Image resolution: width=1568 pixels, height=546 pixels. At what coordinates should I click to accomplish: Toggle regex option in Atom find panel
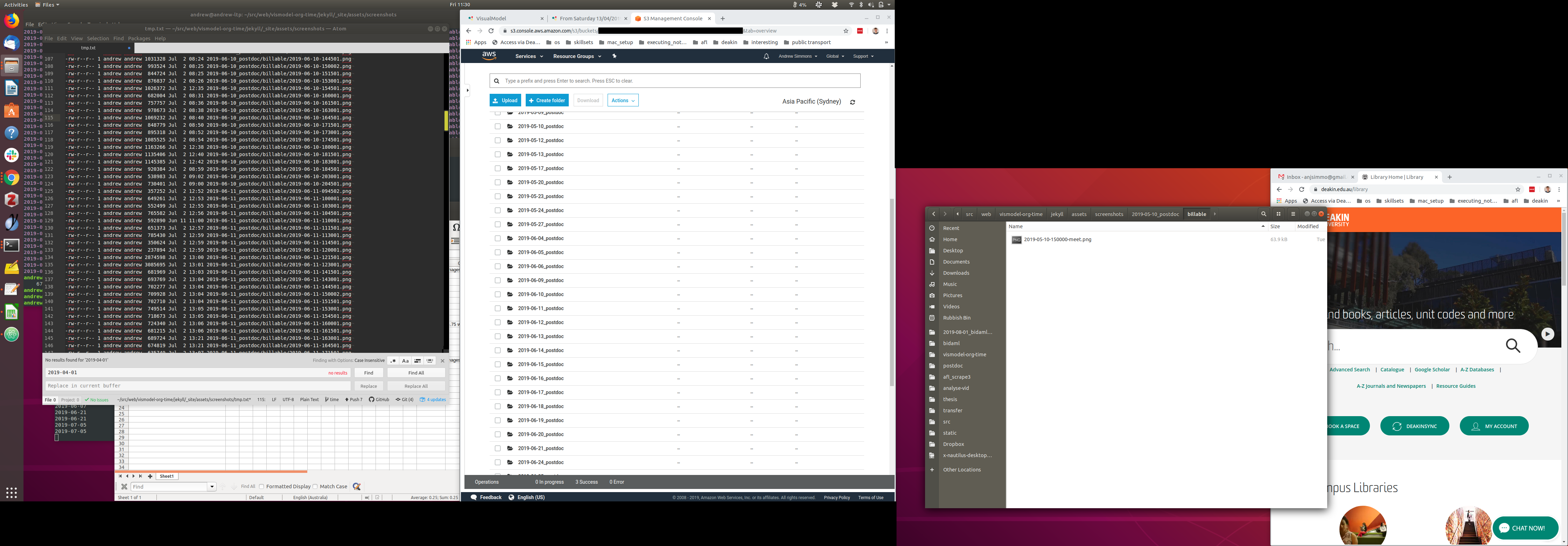[393, 361]
